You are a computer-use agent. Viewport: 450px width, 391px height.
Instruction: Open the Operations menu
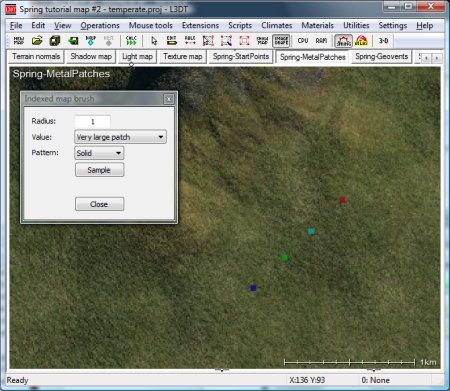click(x=100, y=25)
